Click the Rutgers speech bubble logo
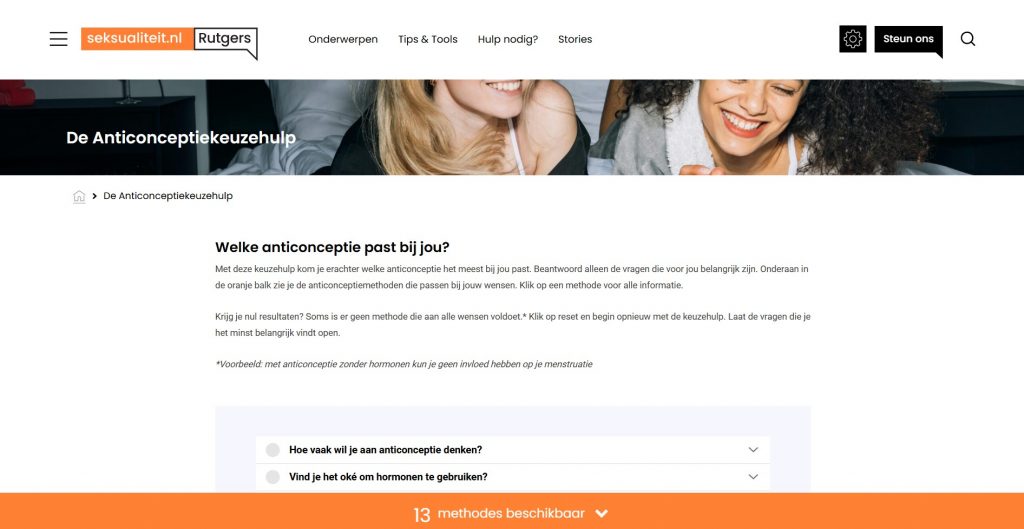Image resolution: width=1024 pixels, height=529 pixels. [x=226, y=42]
